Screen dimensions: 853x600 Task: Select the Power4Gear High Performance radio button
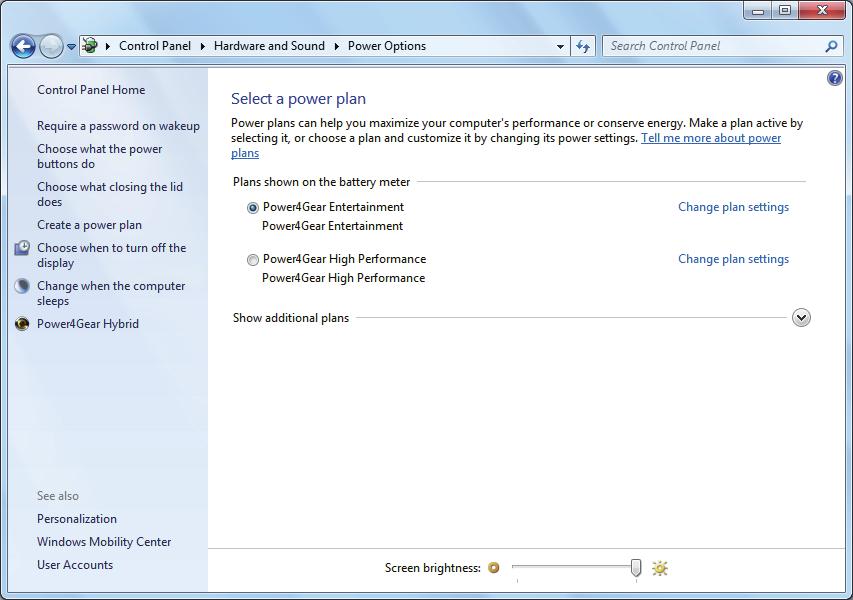pos(252,260)
